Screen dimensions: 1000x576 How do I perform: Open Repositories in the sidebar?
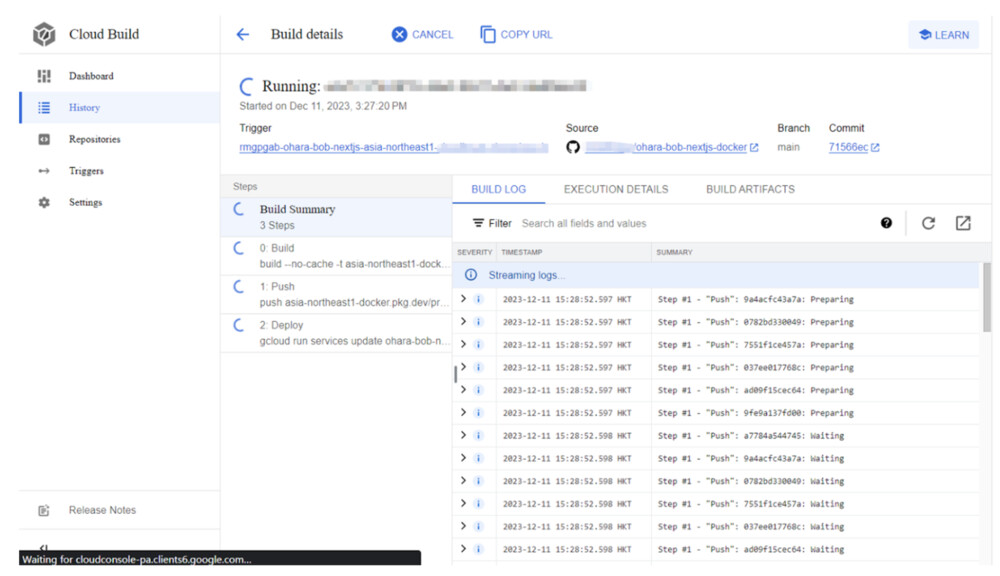pyautogui.click(x=94, y=139)
